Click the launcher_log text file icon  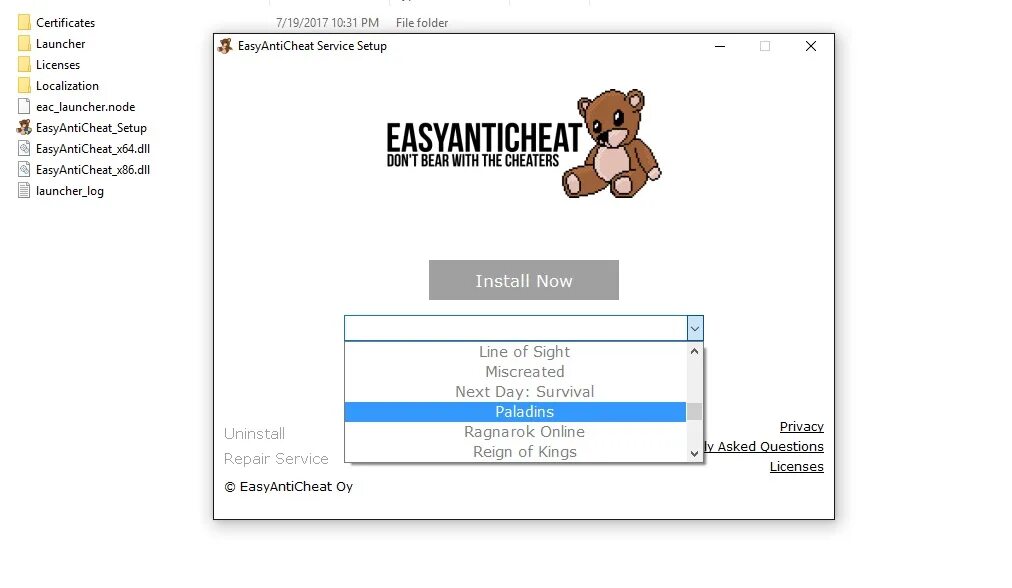pyautogui.click(x=24, y=190)
